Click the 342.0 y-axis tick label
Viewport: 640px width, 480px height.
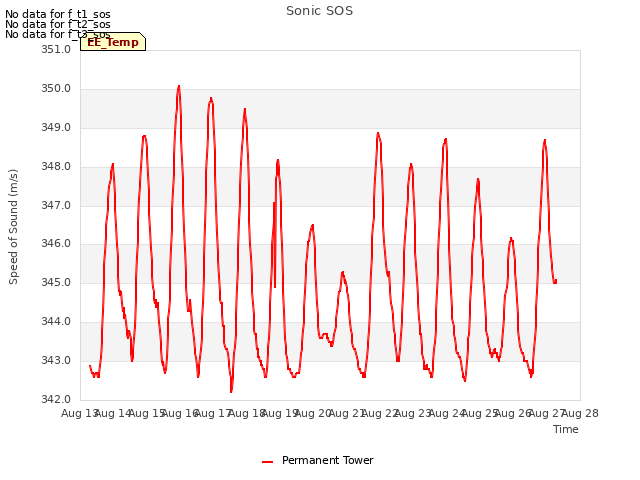pos(56,399)
